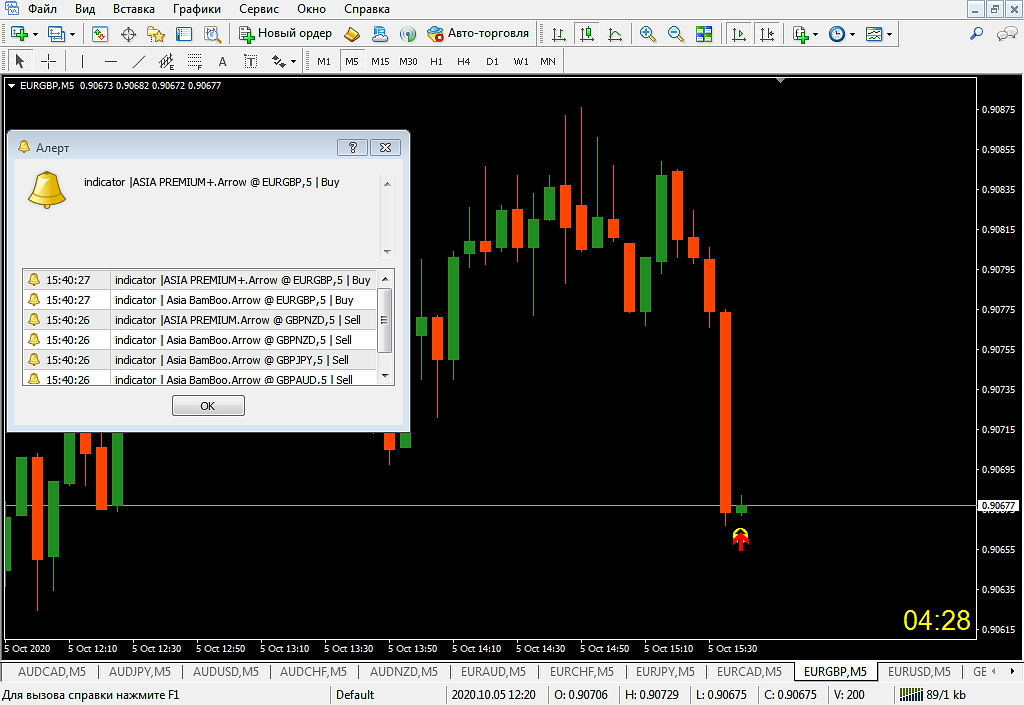Zoom out of the chart
Image resolution: width=1024 pixels, height=705 pixels.
tap(675, 34)
